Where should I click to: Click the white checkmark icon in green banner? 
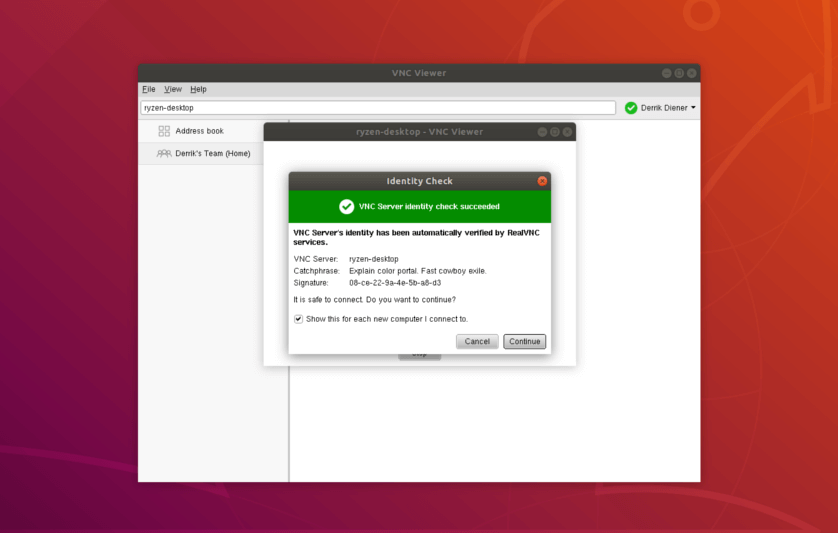click(346, 207)
